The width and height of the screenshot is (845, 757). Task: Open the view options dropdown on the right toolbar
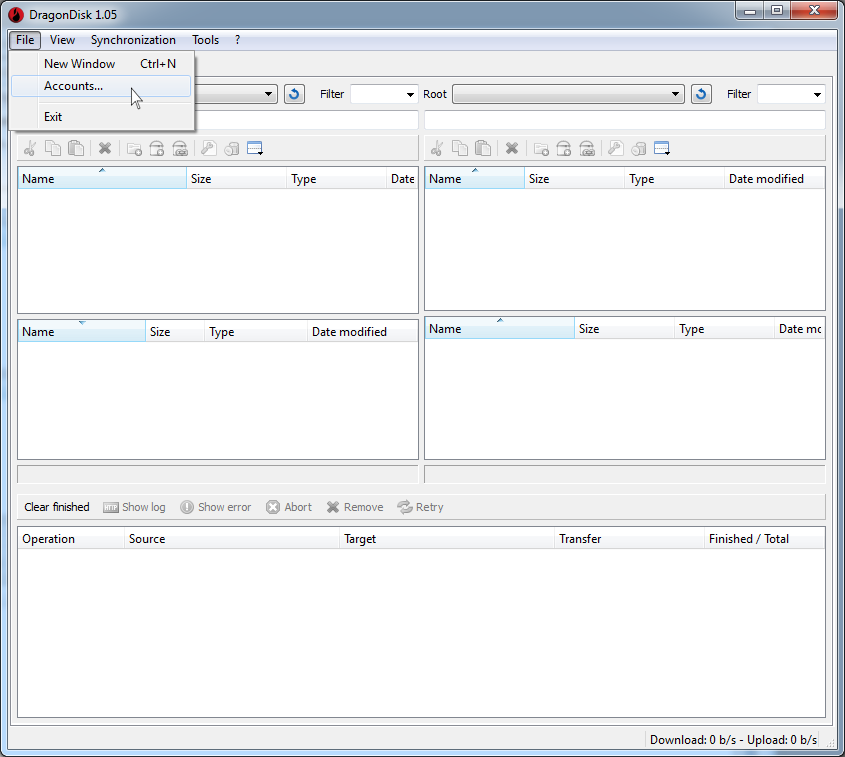tap(662, 148)
